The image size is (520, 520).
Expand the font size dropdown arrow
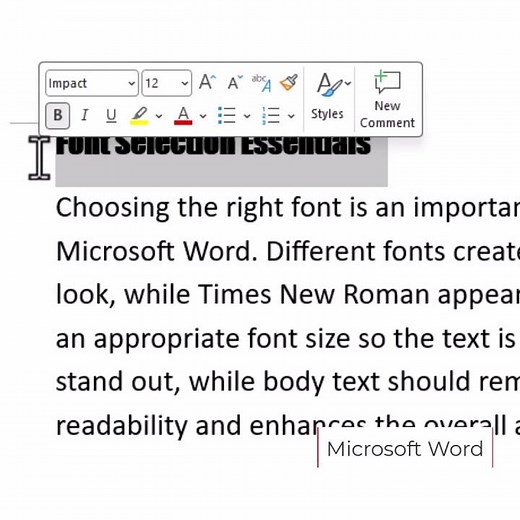185,83
